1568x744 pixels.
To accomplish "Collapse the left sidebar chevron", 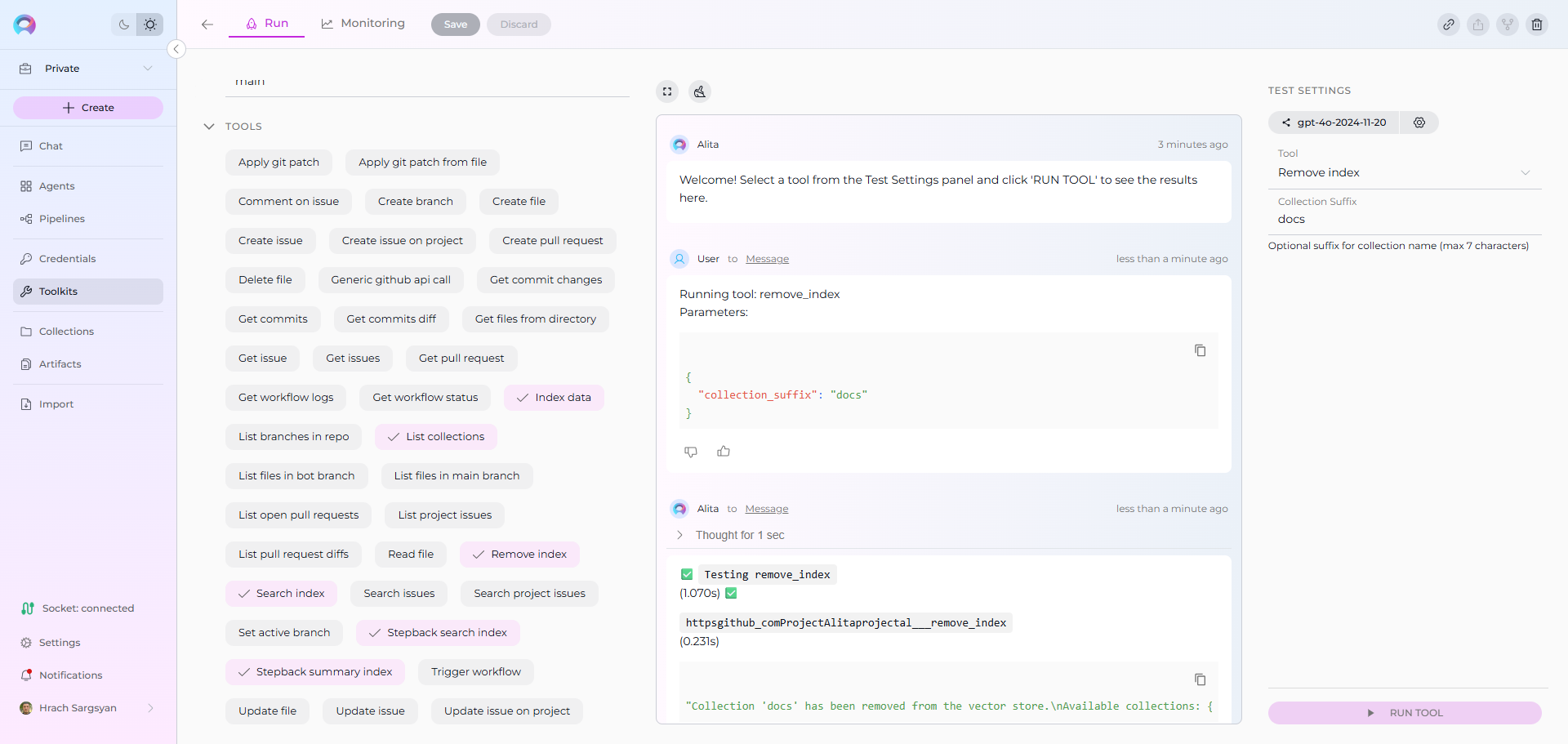I will [176, 49].
